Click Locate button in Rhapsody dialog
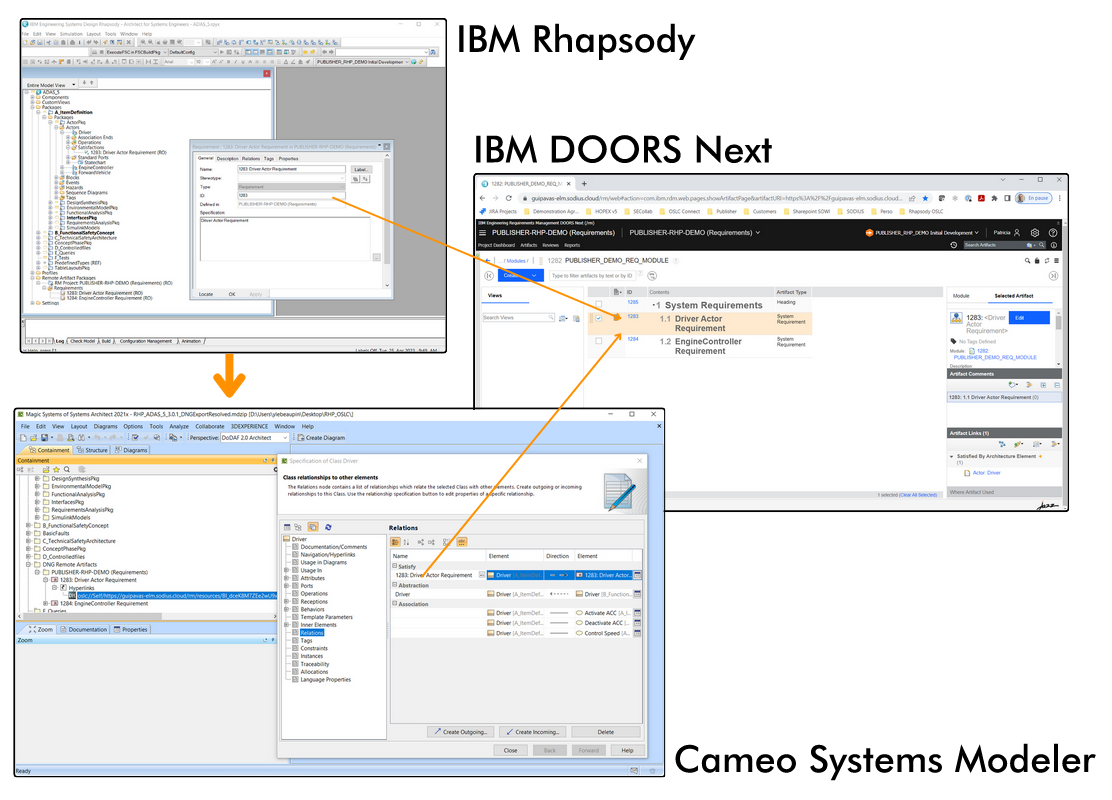This screenshot has height=800, width=1112. 206,294
